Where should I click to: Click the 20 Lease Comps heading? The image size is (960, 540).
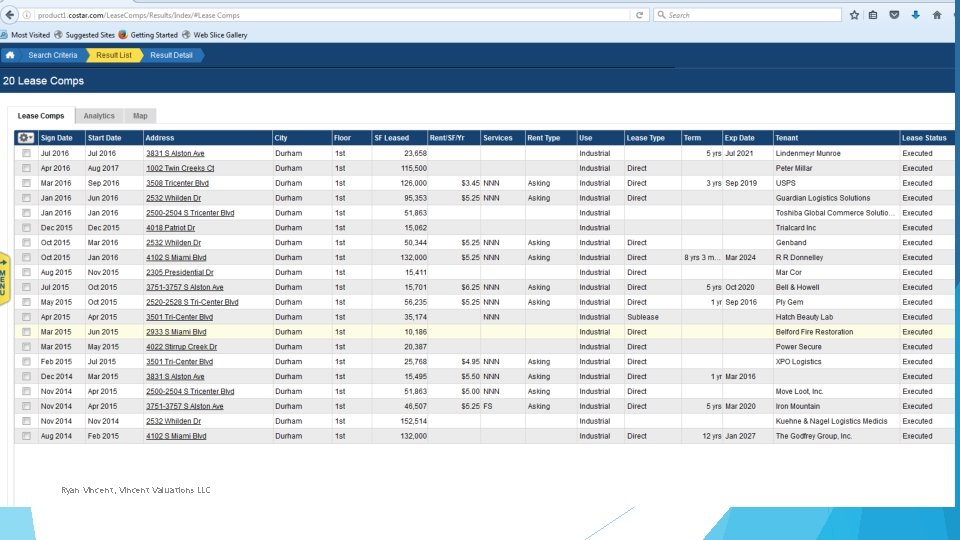pos(43,81)
